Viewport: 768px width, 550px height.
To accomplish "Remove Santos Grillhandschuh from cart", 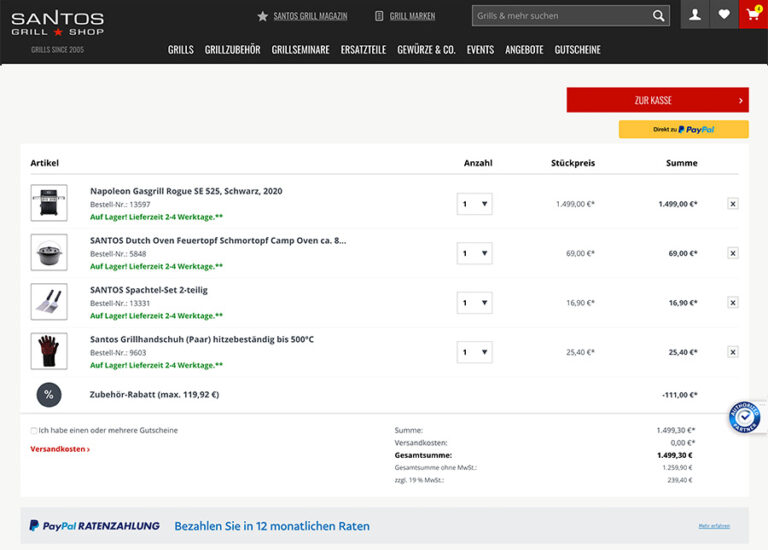I will (x=733, y=352).
